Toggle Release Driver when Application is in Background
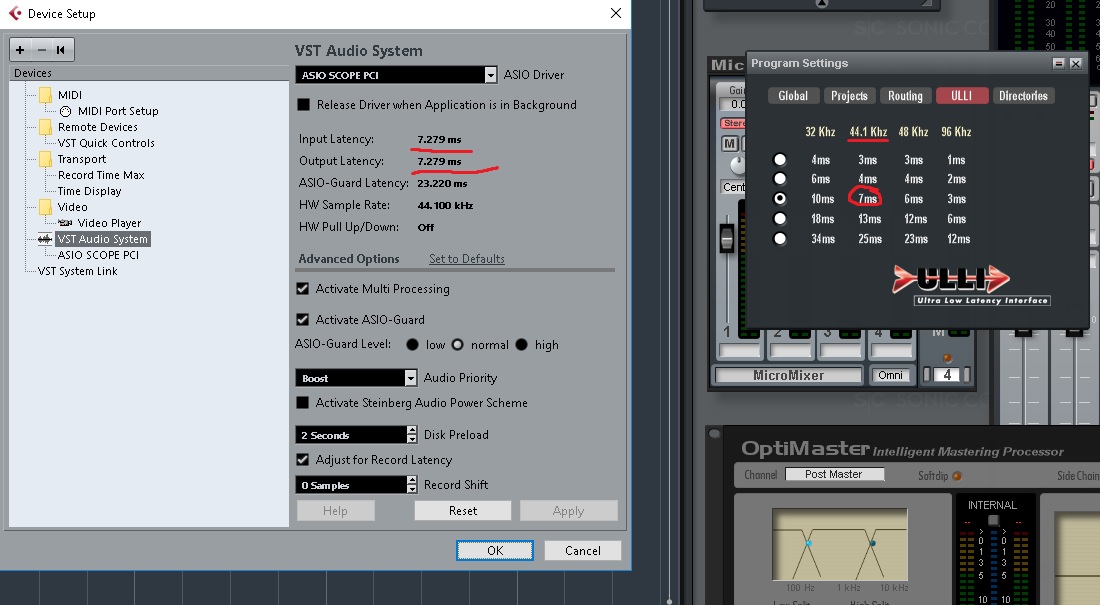Viewport: 1100px width, 605px height. 304,105
